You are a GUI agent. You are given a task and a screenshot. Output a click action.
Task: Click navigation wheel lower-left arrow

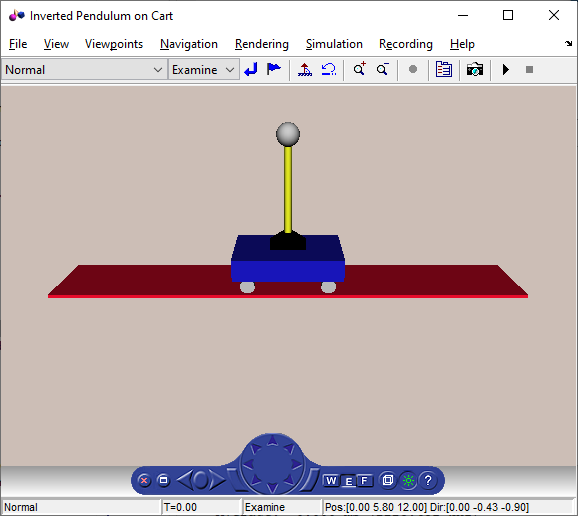point(255,480)
